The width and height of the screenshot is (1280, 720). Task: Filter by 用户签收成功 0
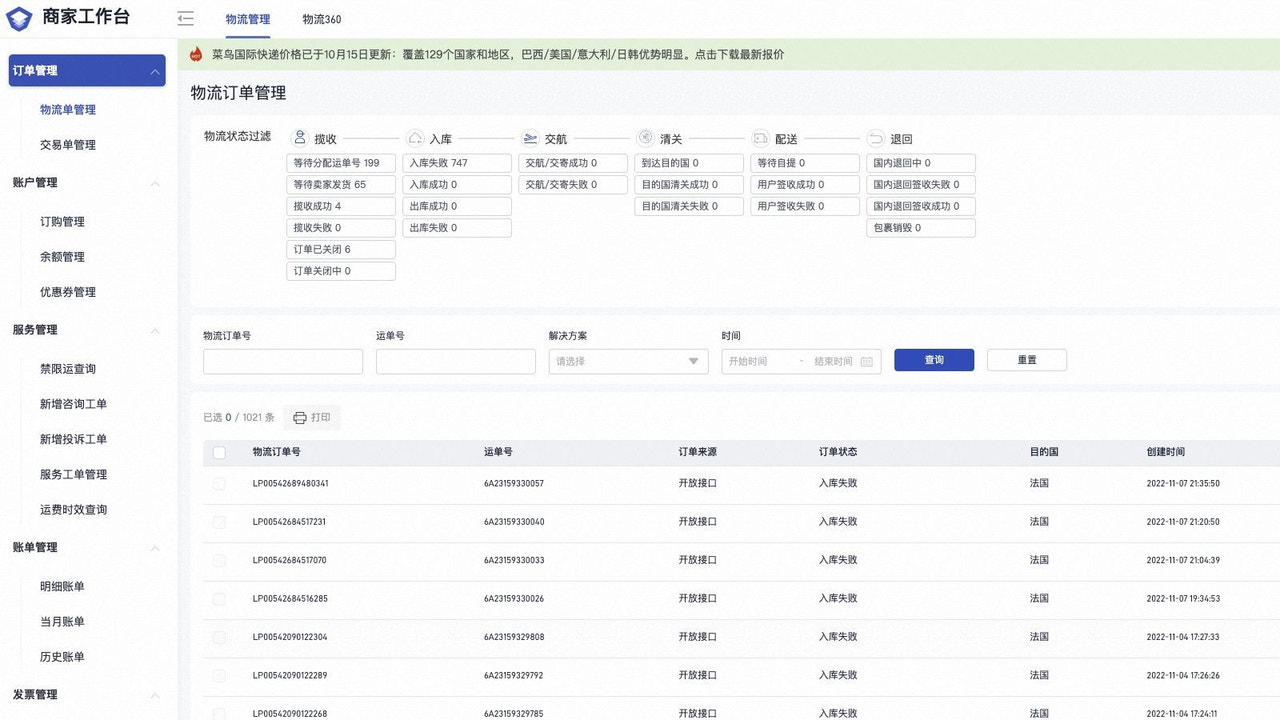tap(805, 185)
